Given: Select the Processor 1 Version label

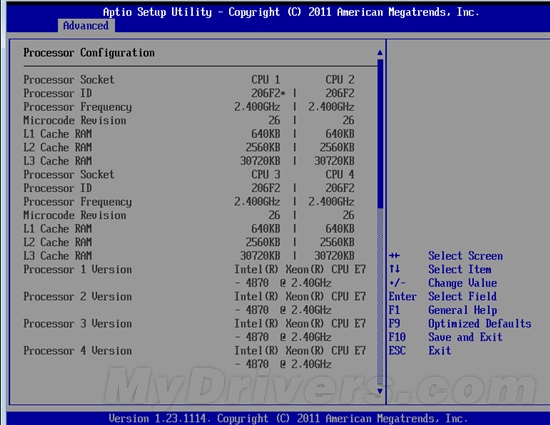Looking at the screenshot, I should [78, 269].
